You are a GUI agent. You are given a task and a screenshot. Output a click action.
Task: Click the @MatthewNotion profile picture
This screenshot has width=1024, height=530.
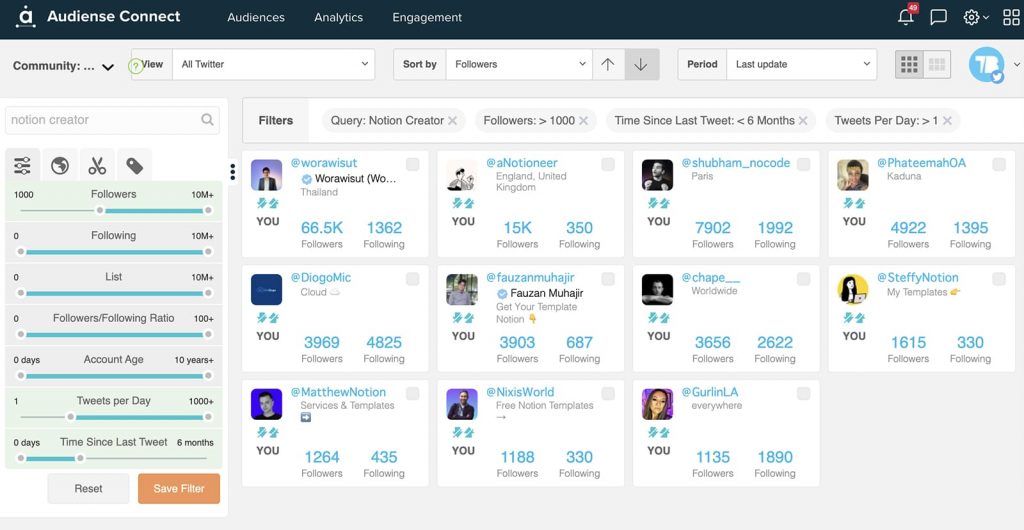(x=266, y=404)
